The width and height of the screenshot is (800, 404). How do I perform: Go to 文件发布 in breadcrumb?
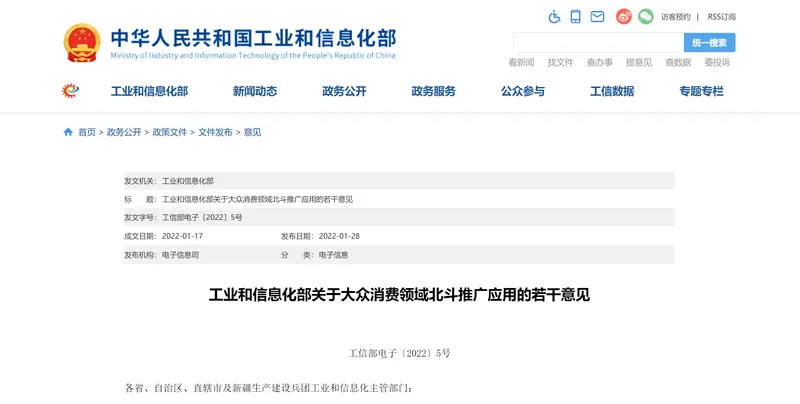pyautogui.click(x=215, y=132)
